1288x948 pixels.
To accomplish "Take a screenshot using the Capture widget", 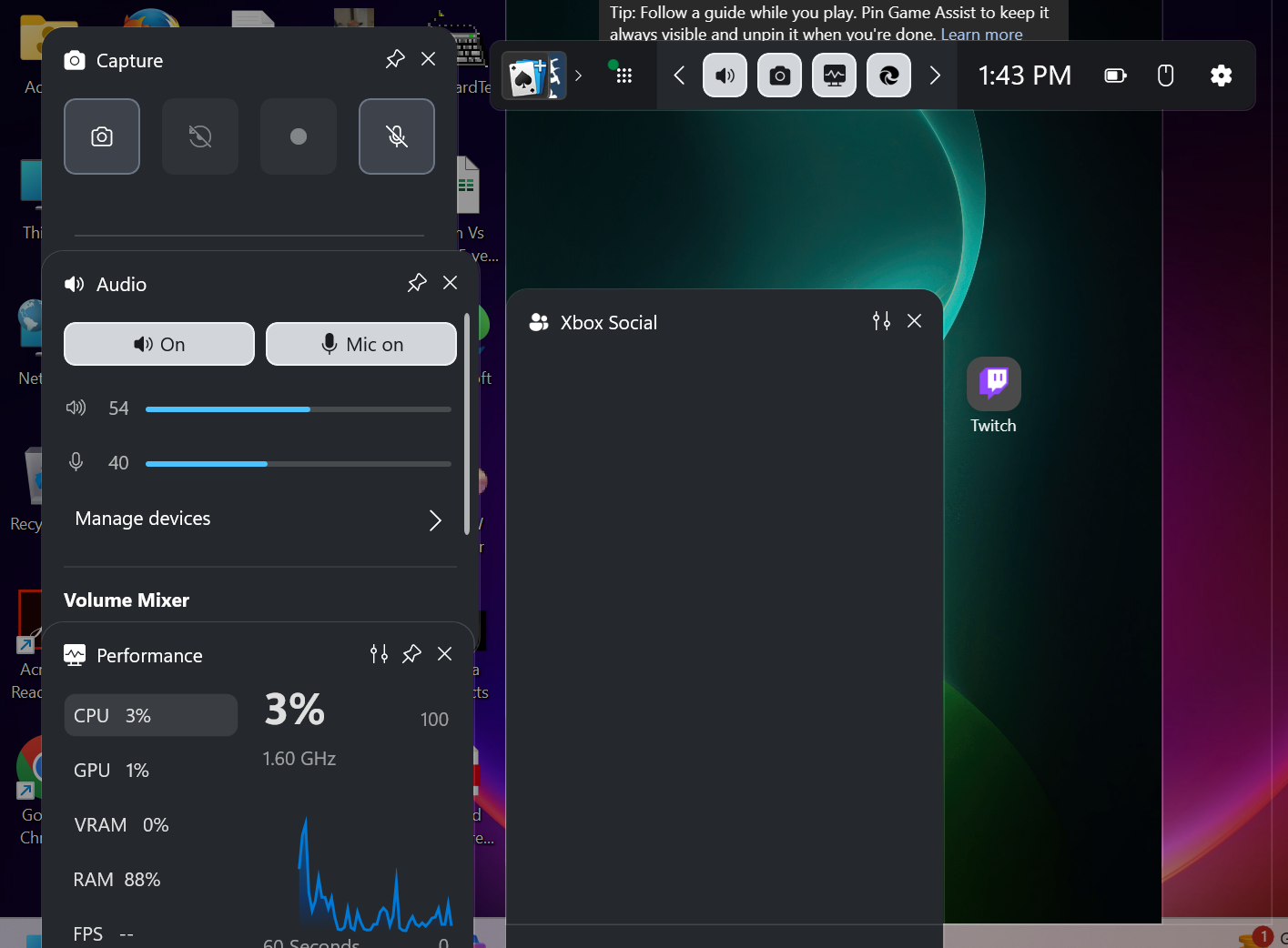I will [x=101, y=136].
